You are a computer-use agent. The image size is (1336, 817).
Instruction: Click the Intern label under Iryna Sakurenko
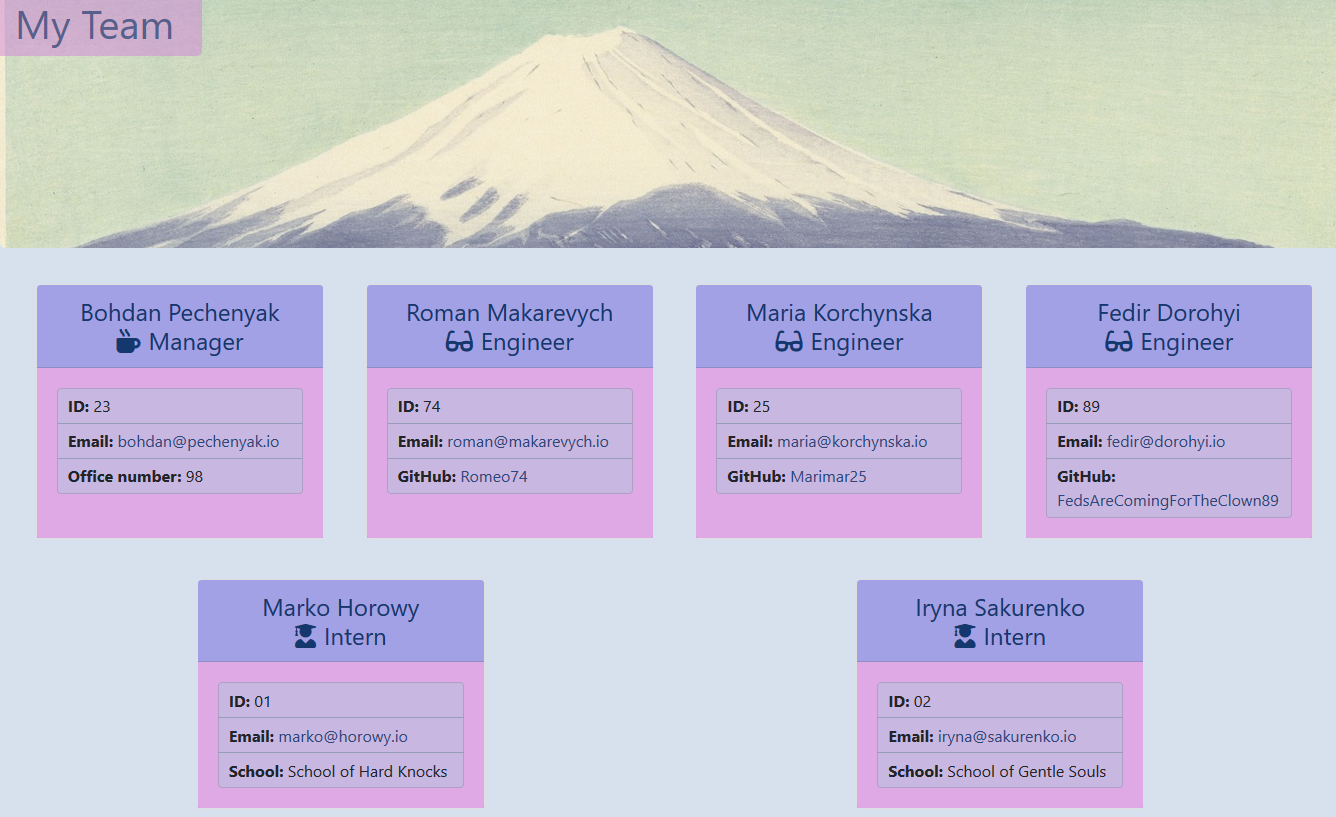point(1015,637)
